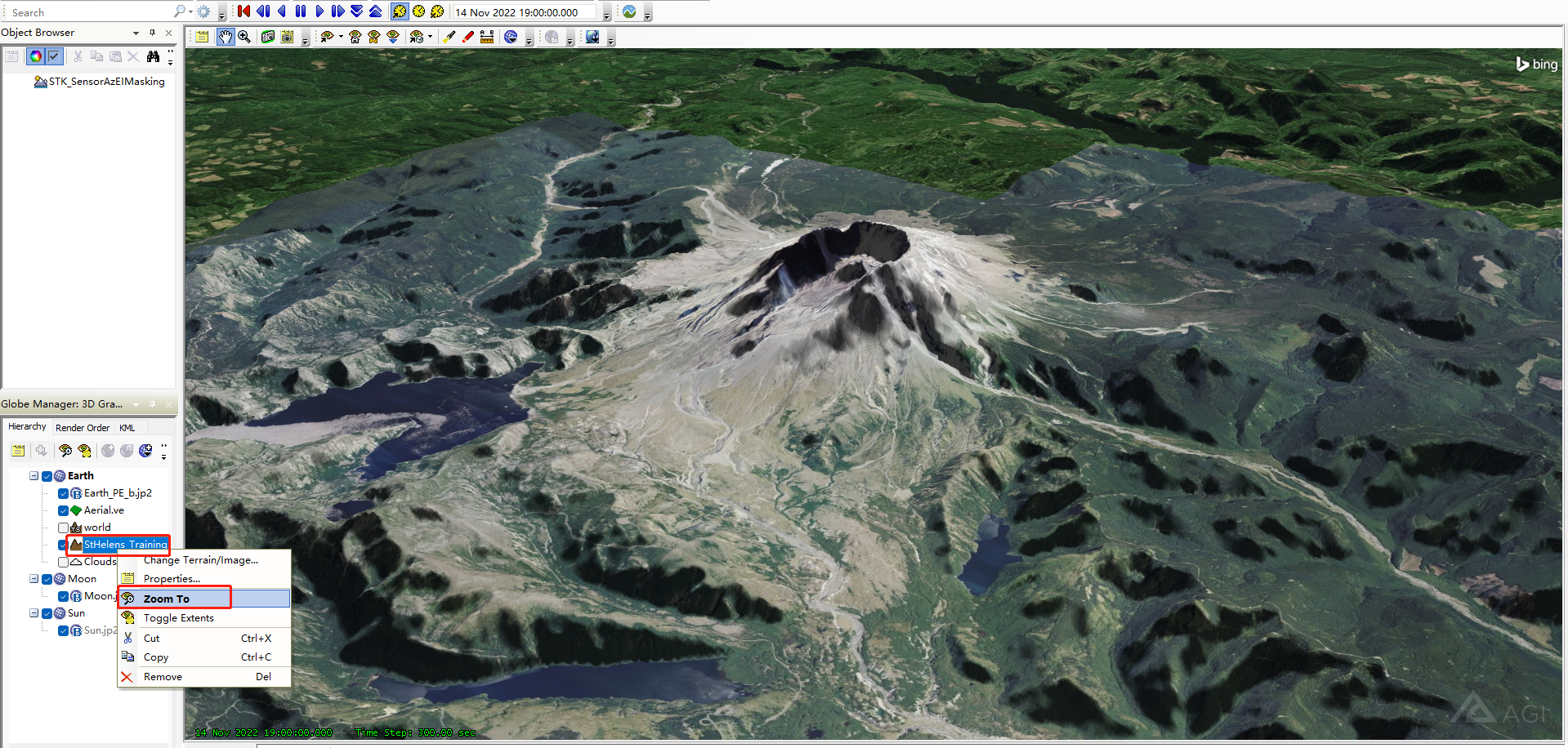Switch to the Render Order tab
This screenshot has height=748, width=1568.
(82, 428)
